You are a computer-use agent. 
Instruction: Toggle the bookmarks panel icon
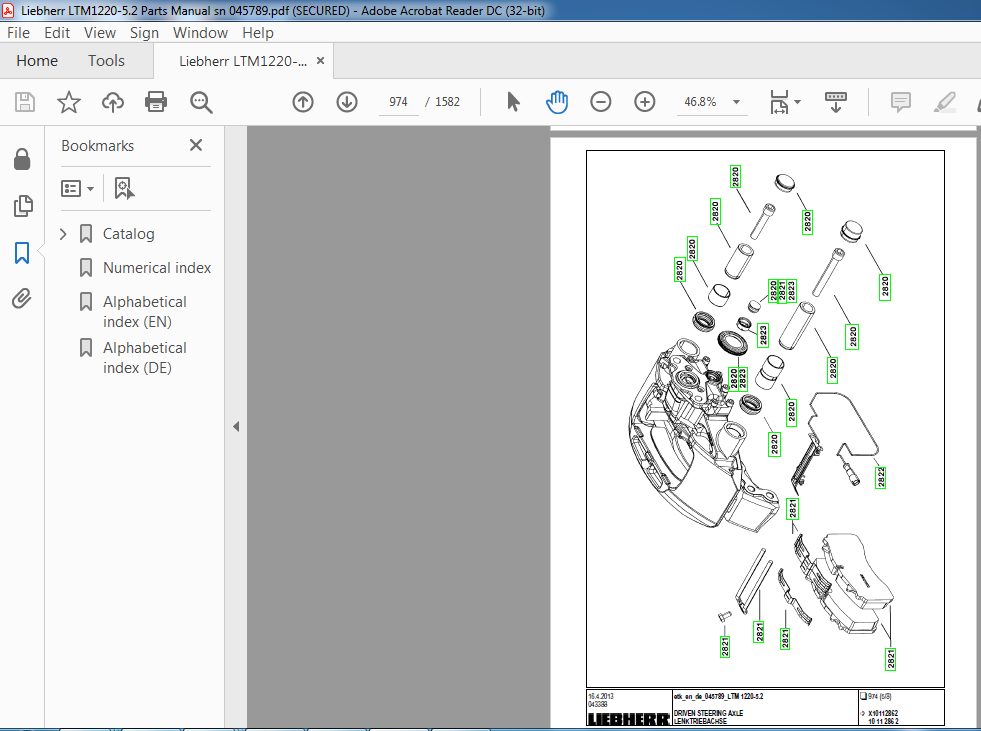pos(22,253)
